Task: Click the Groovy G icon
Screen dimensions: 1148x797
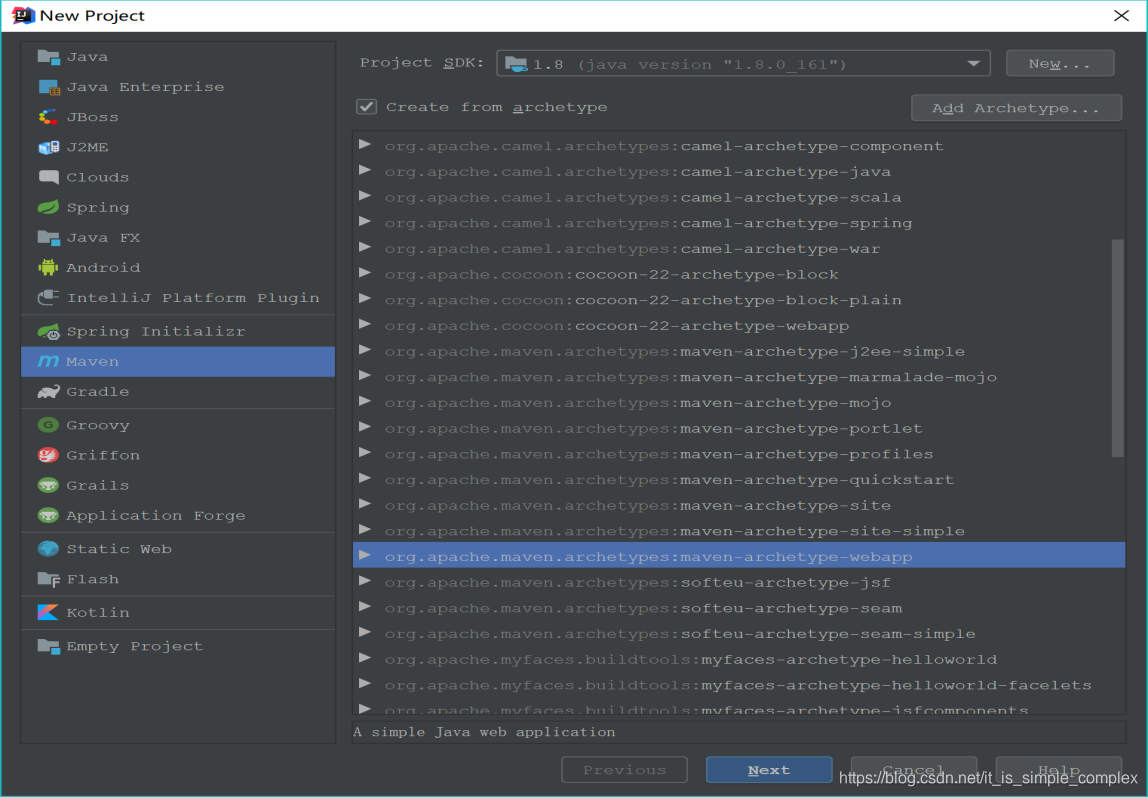Action: (48, 425)
